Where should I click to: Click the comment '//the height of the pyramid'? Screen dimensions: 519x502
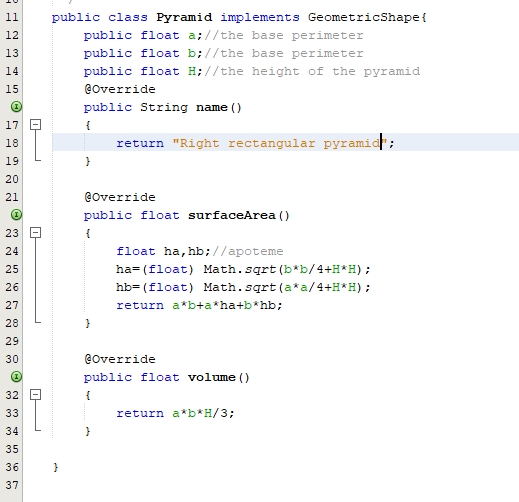tap(312, 71)
